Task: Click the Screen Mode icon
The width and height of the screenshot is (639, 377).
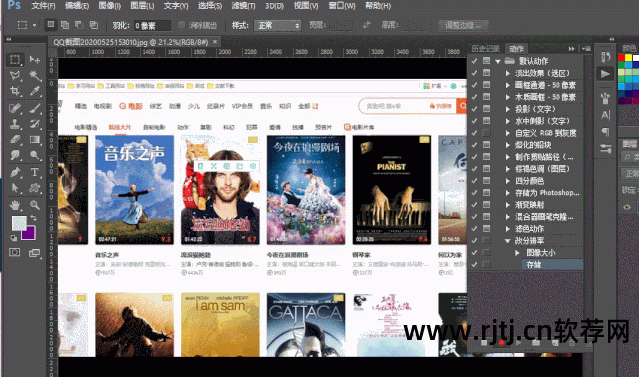Action: coord(35,253)
